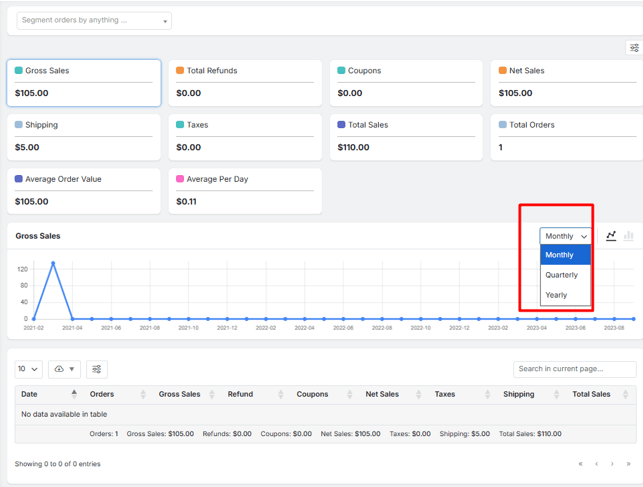Focus the Search in current page field

pos(574,369)
